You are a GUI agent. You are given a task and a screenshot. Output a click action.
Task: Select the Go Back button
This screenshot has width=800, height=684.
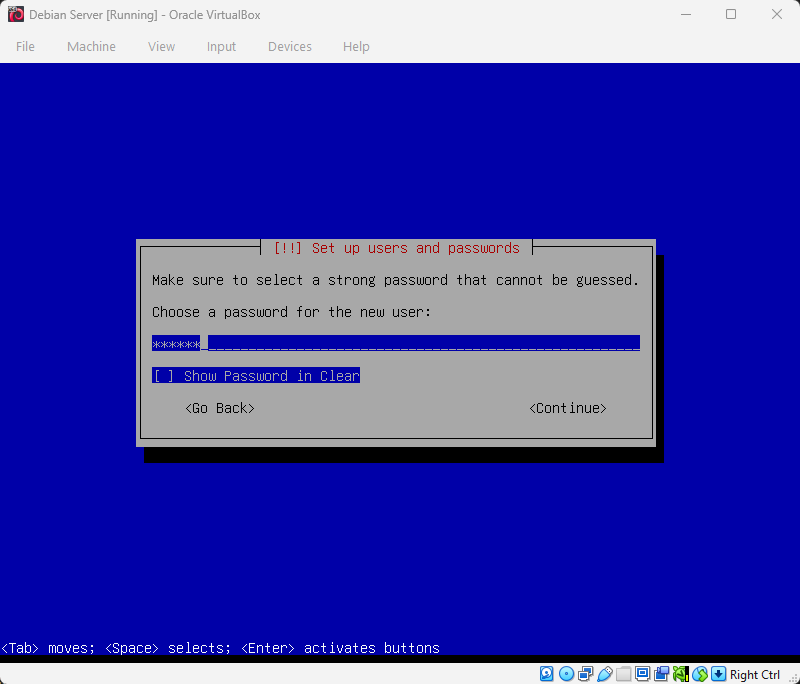pos(219,408)
